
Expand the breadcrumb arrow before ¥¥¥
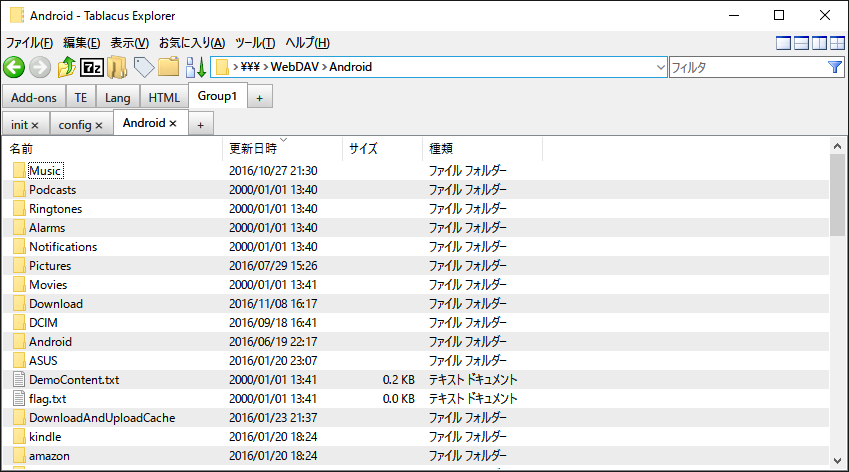coord(236,67)
